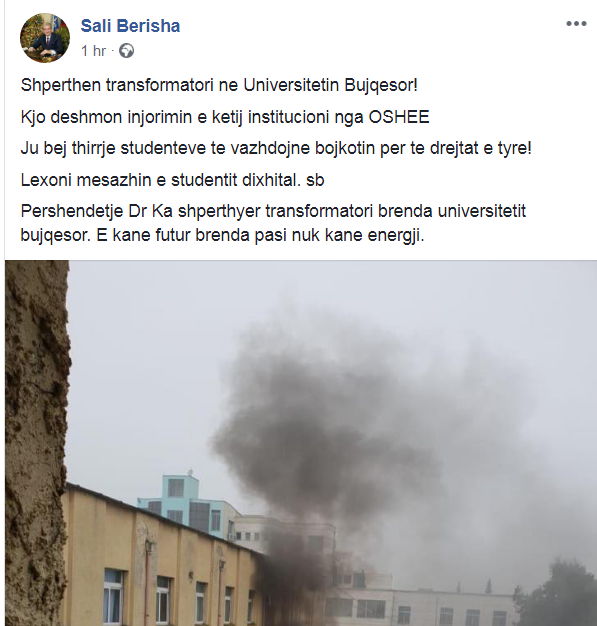Open the three-dot post options menu
The height and width of the screenshot is (626, 597).
tap(576, 24)
